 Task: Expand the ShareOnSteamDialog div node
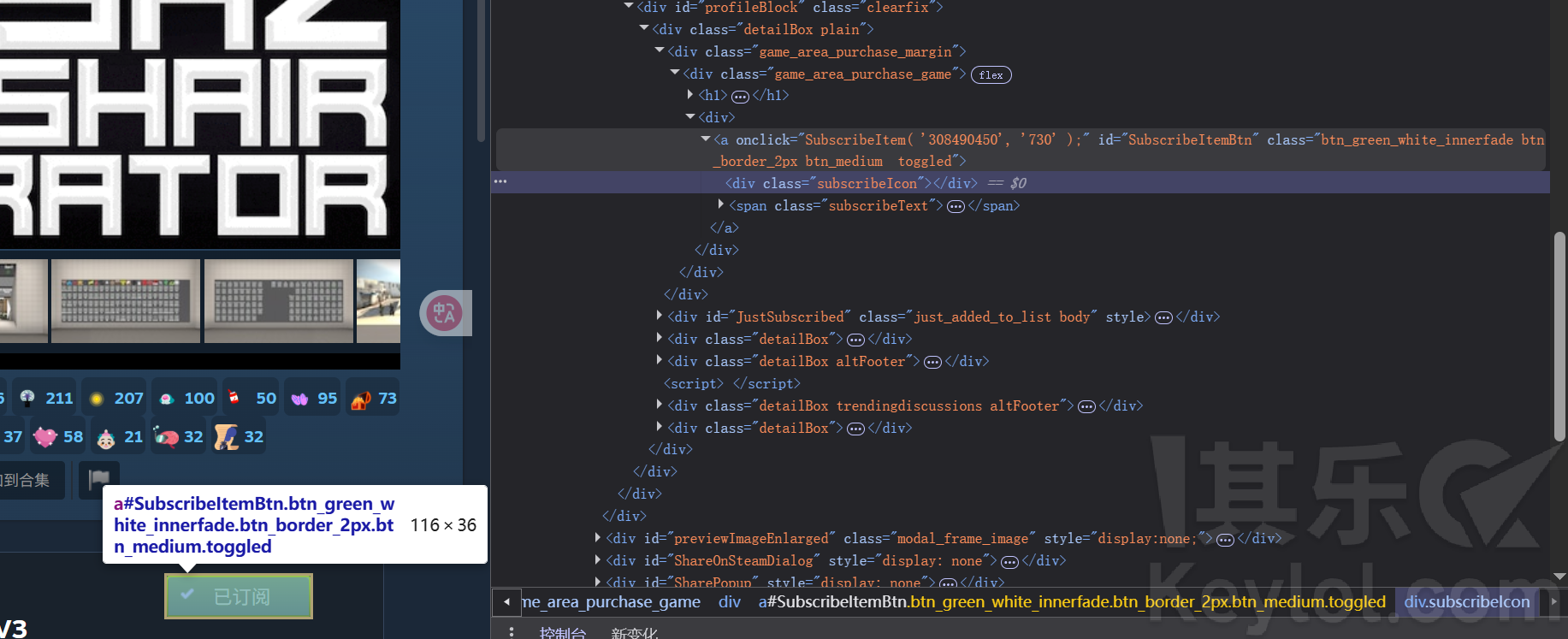point(598,559)
